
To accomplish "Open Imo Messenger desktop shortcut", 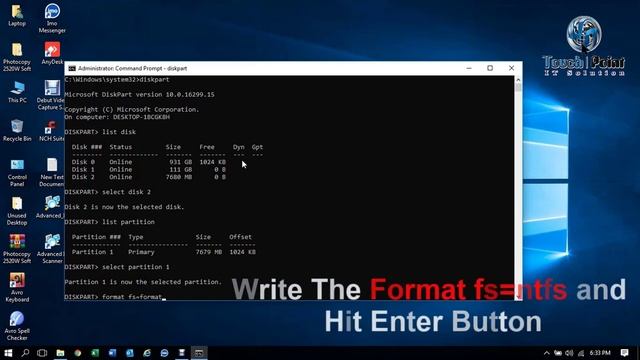I will [x=52, y=18].
